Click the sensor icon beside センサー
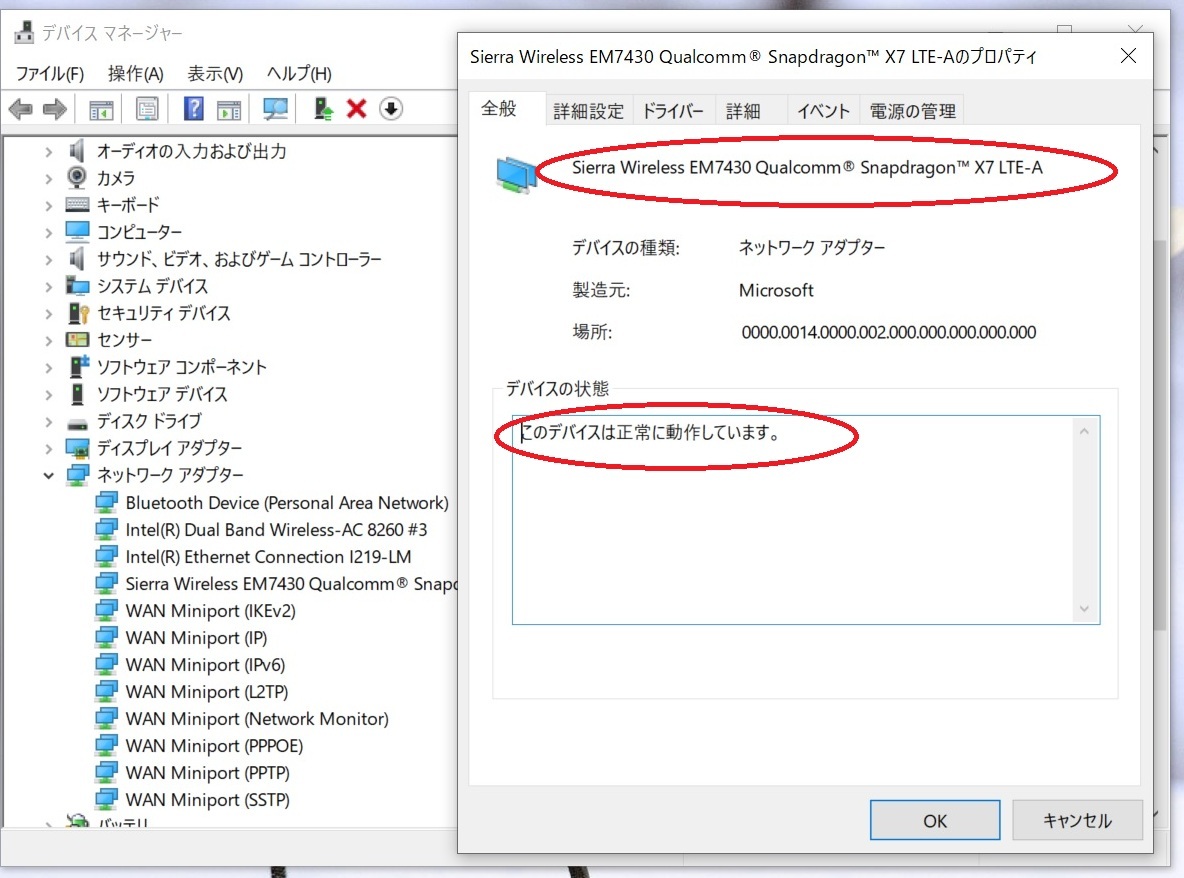The width and height of the screenshot is (1184, 878). coord(77,340)
